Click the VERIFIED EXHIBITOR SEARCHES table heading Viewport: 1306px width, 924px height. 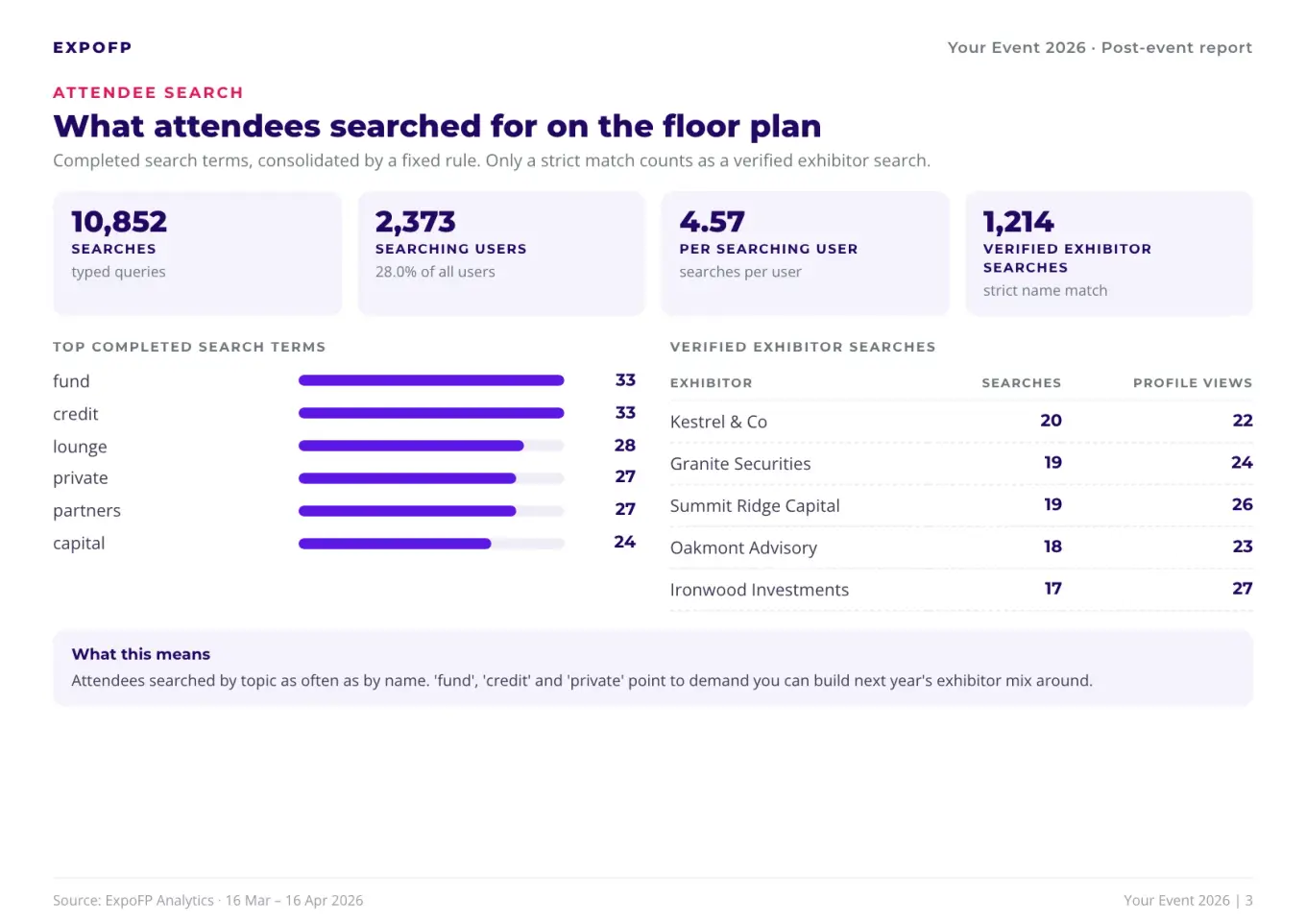point(803,347)
